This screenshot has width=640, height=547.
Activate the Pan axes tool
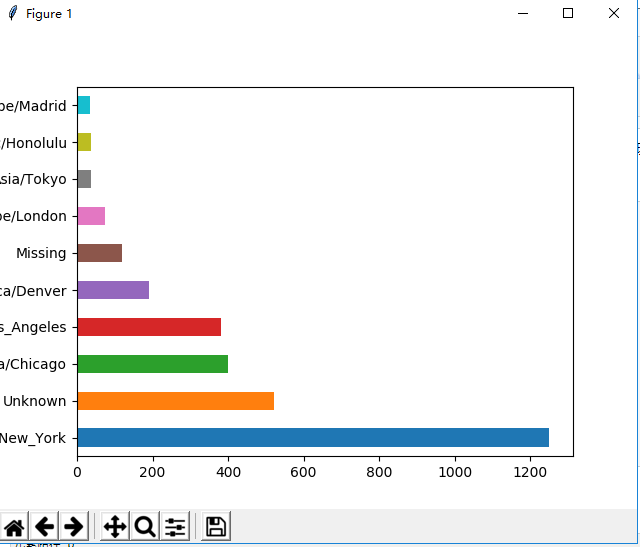[115, 526]
